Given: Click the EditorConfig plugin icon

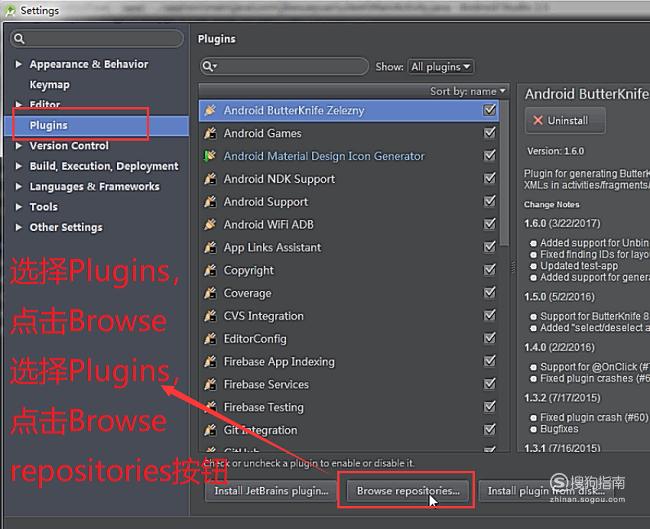Looking at the screenshot, I should coord(211,339).
